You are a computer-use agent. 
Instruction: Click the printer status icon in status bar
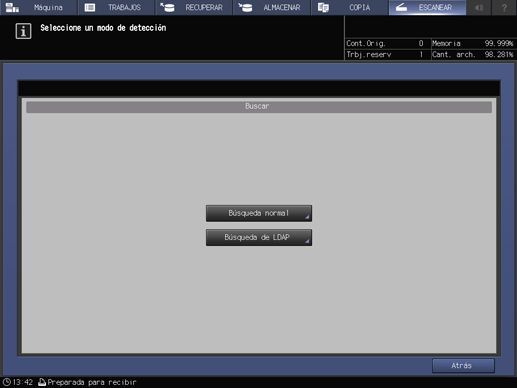pyautogui.click(x=42, y=382)
